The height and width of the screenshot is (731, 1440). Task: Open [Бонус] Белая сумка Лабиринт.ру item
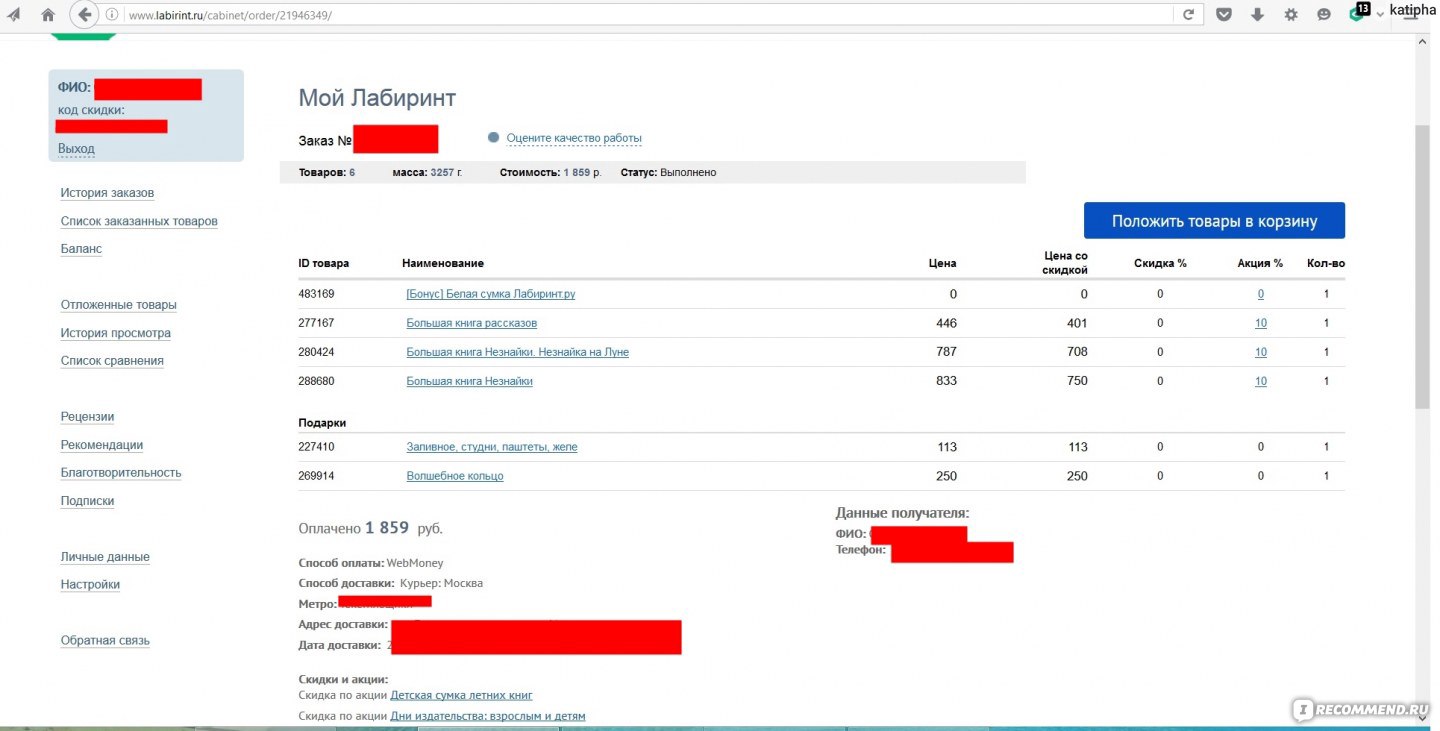491,294
